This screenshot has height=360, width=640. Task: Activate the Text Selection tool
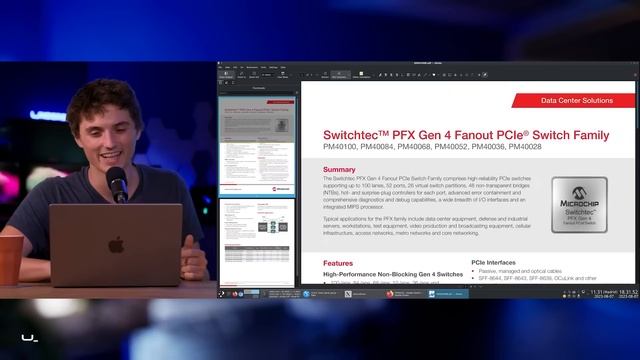click(340, 74)
